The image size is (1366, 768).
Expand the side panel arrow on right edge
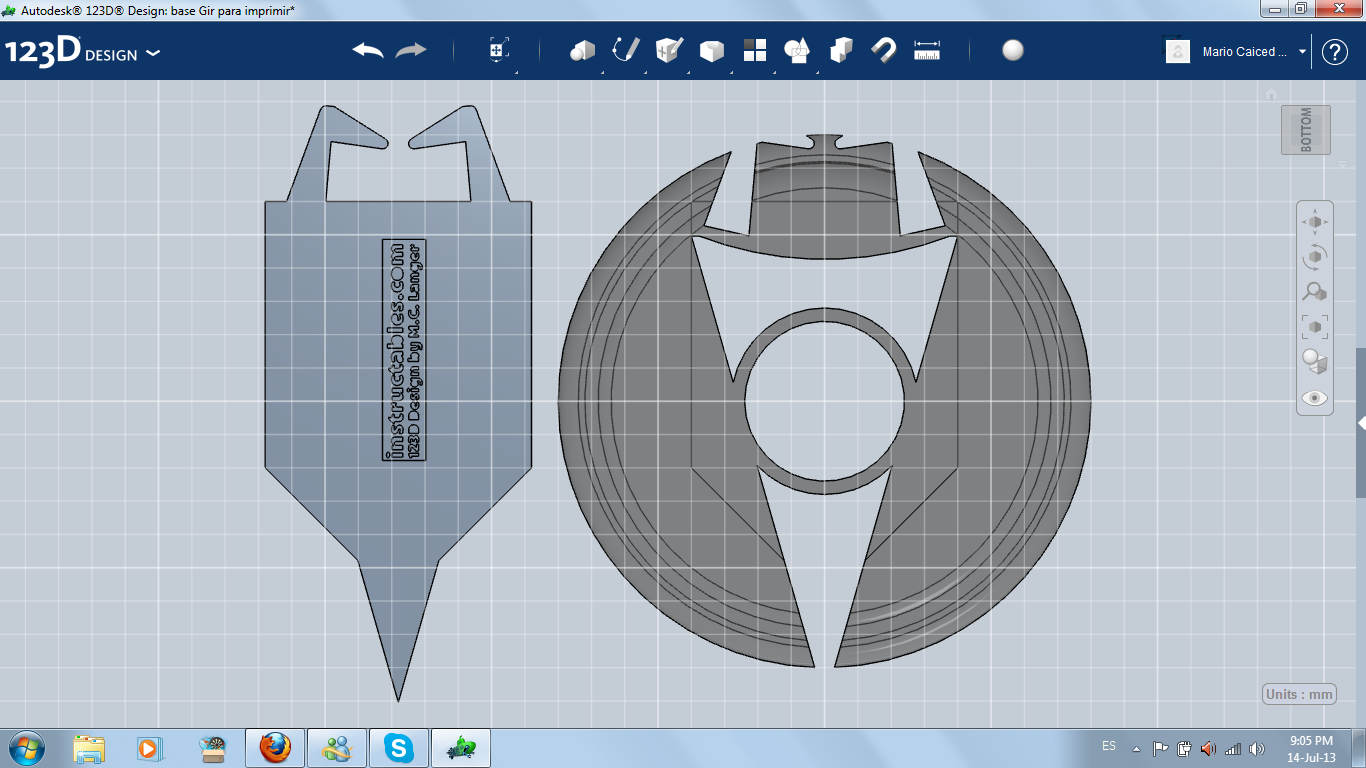(1361, 423)
